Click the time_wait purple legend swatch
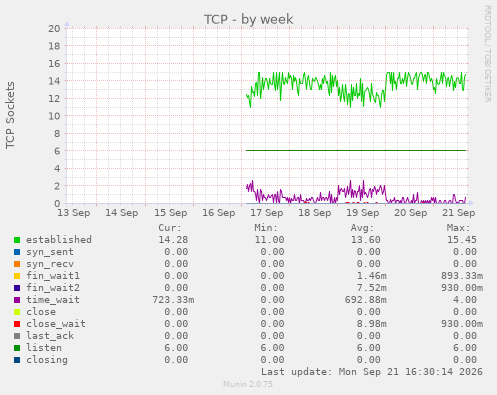Viewport: 497px width, 395px height. click(x=17, y=300)
